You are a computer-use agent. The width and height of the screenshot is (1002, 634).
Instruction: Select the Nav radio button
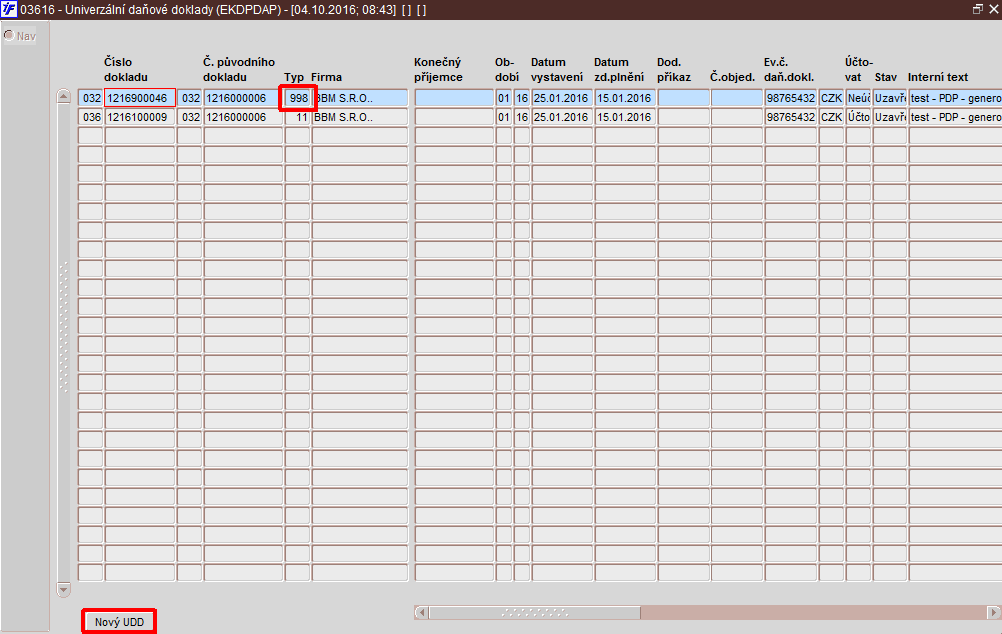point(9,35)
